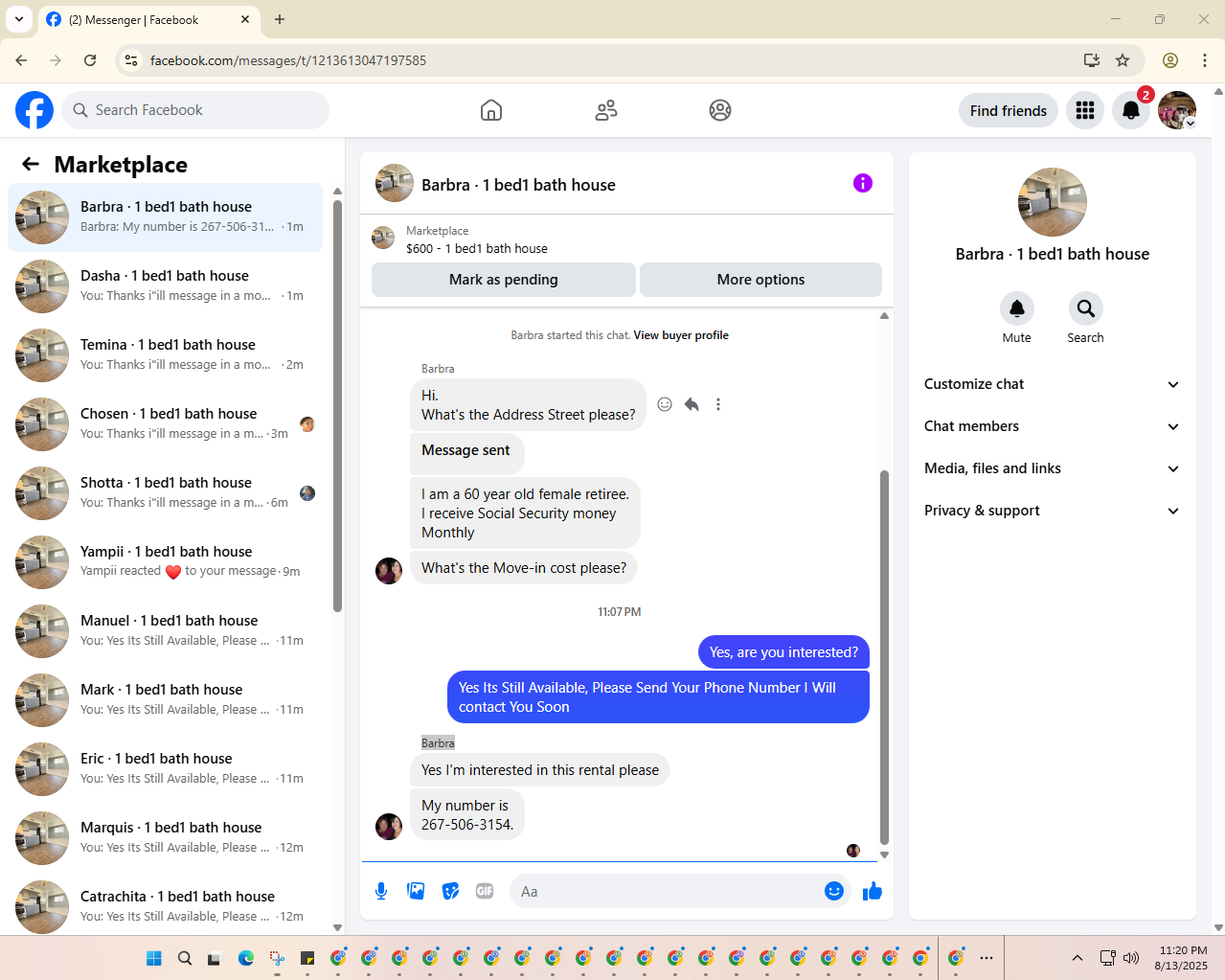Click the purple conversation information icon
The width and height of the screenshot is (1225, 980).
[863, 183]
